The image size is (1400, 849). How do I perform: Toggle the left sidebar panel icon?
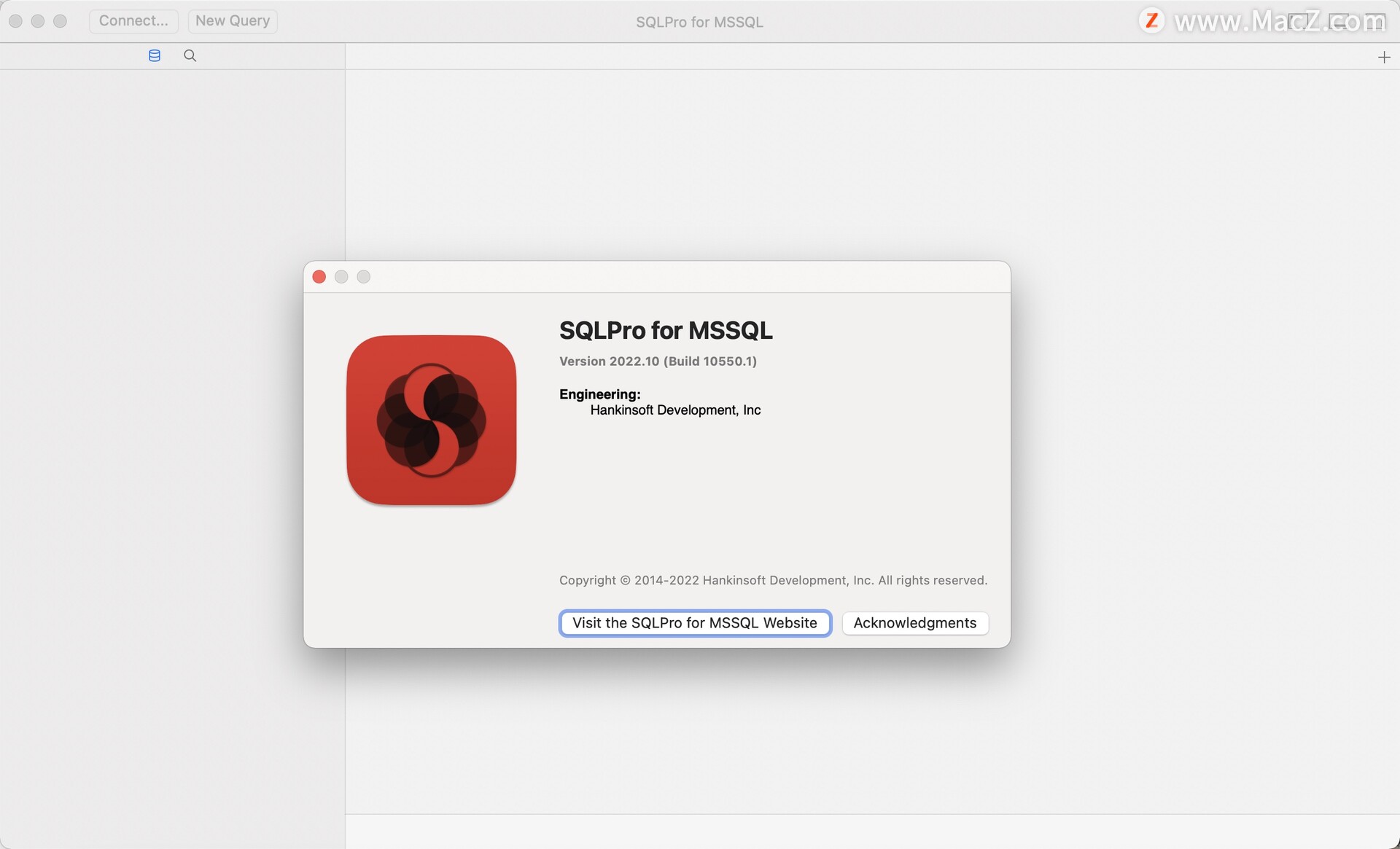(x=1299, y=21)
